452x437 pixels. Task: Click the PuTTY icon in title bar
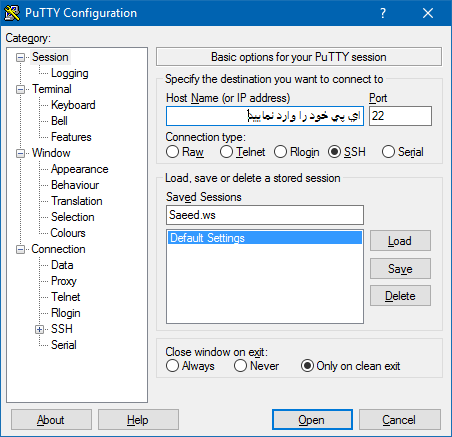pyautogui.click(x=12, y=13)
